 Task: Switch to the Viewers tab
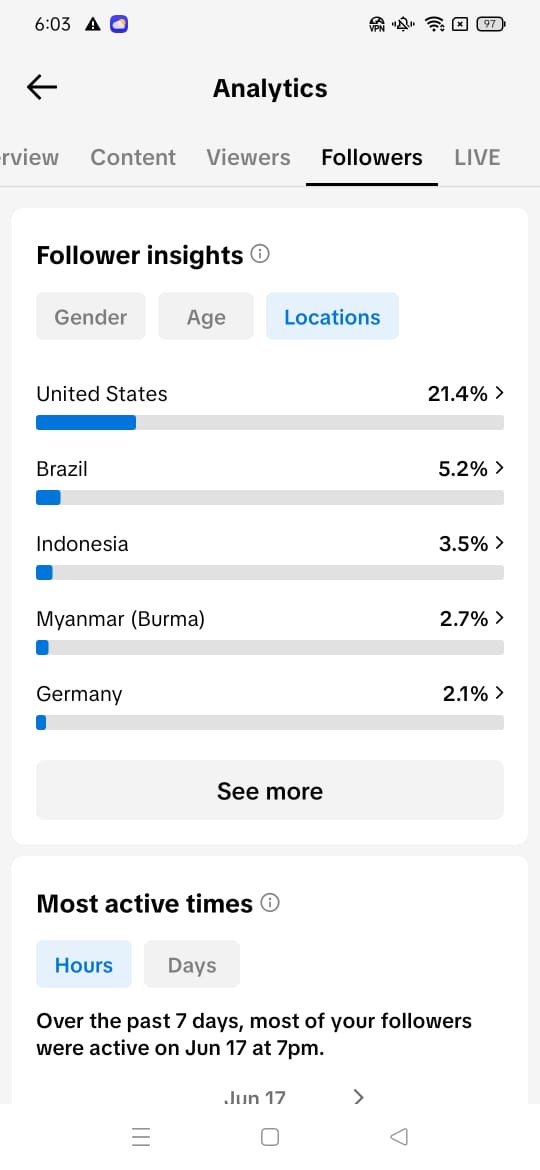click(x=248, y=157)
